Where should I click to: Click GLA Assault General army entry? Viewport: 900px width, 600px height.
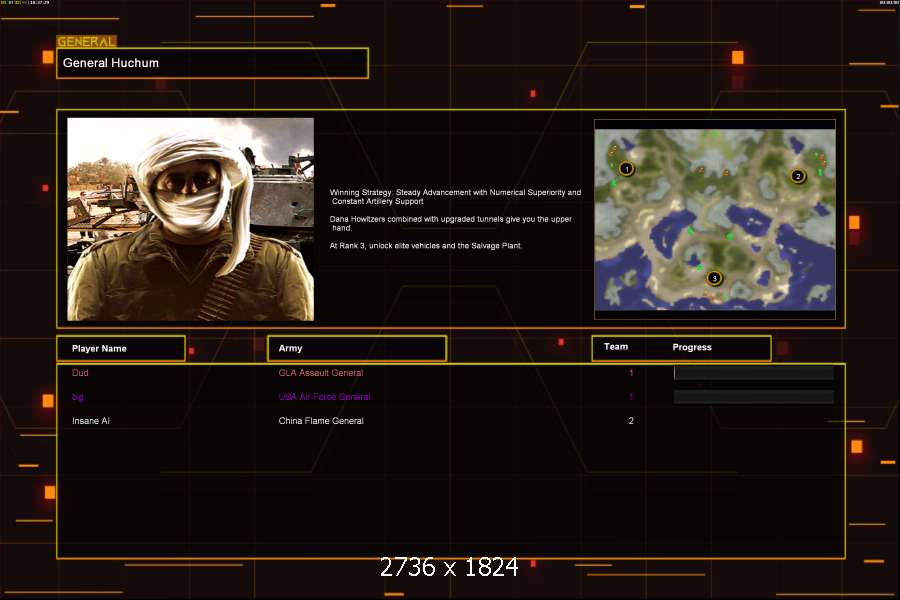tap(320, 373)
